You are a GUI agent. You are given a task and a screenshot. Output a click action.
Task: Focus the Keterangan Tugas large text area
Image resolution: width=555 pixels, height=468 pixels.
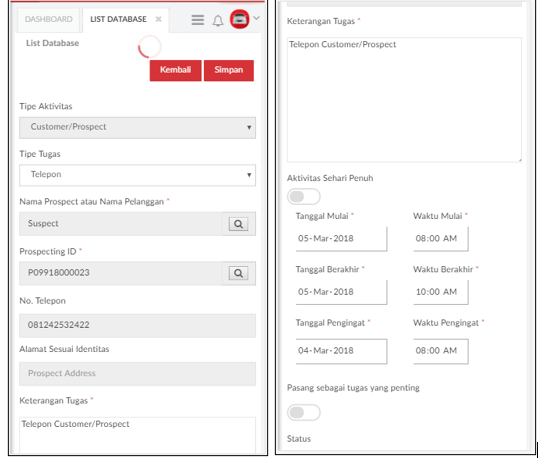404,100
